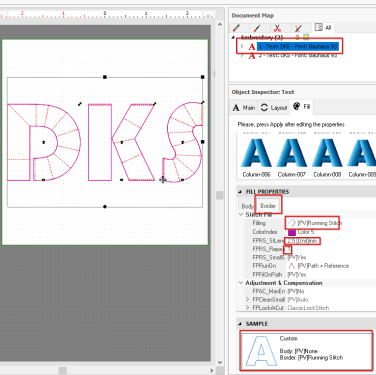The height and width of the screenshot is (375, 376).
Task: Expand the '2 - Text: DKS' tree item
Action: click(x=243, y=55)
